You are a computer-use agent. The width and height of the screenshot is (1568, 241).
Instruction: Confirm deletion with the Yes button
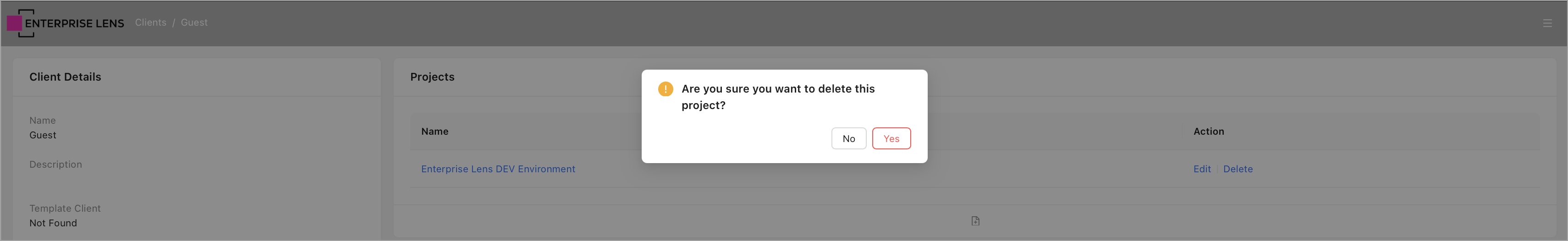(x=891, y=139)
